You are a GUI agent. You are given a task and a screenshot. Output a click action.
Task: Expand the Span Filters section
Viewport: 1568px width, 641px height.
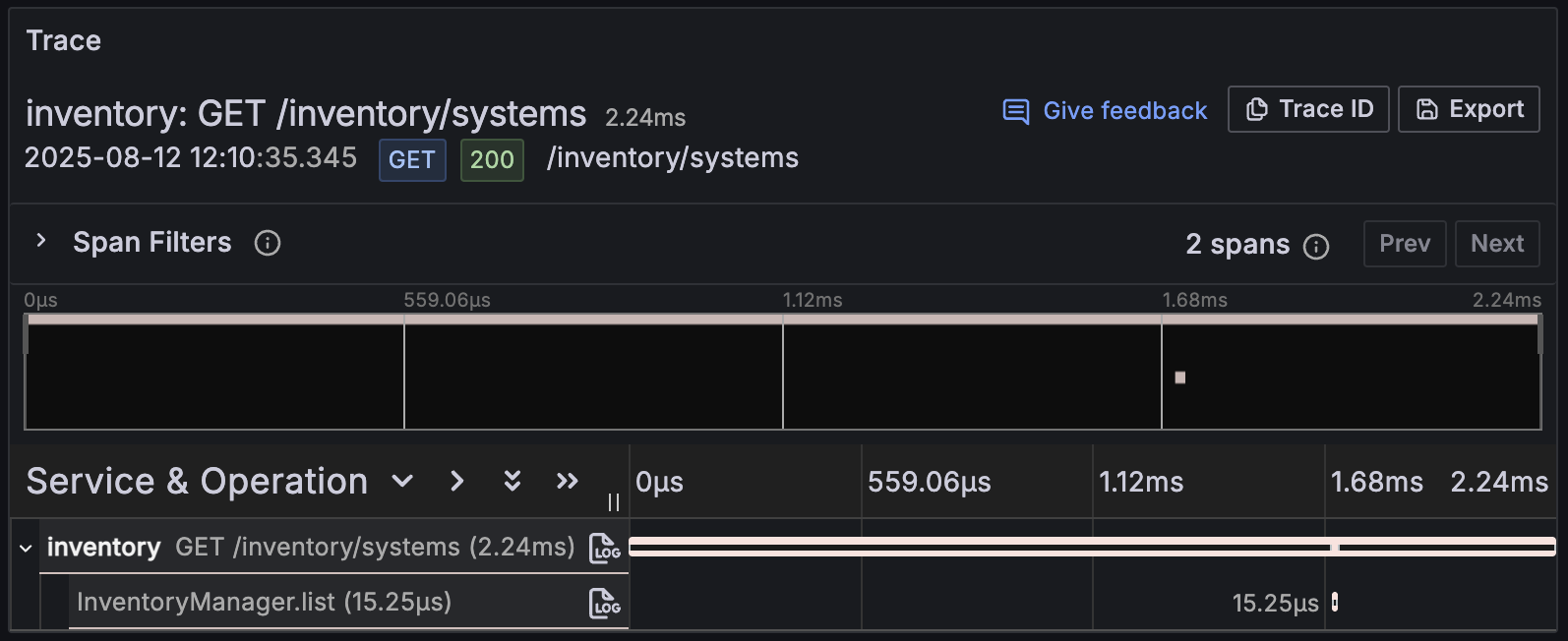40,241
